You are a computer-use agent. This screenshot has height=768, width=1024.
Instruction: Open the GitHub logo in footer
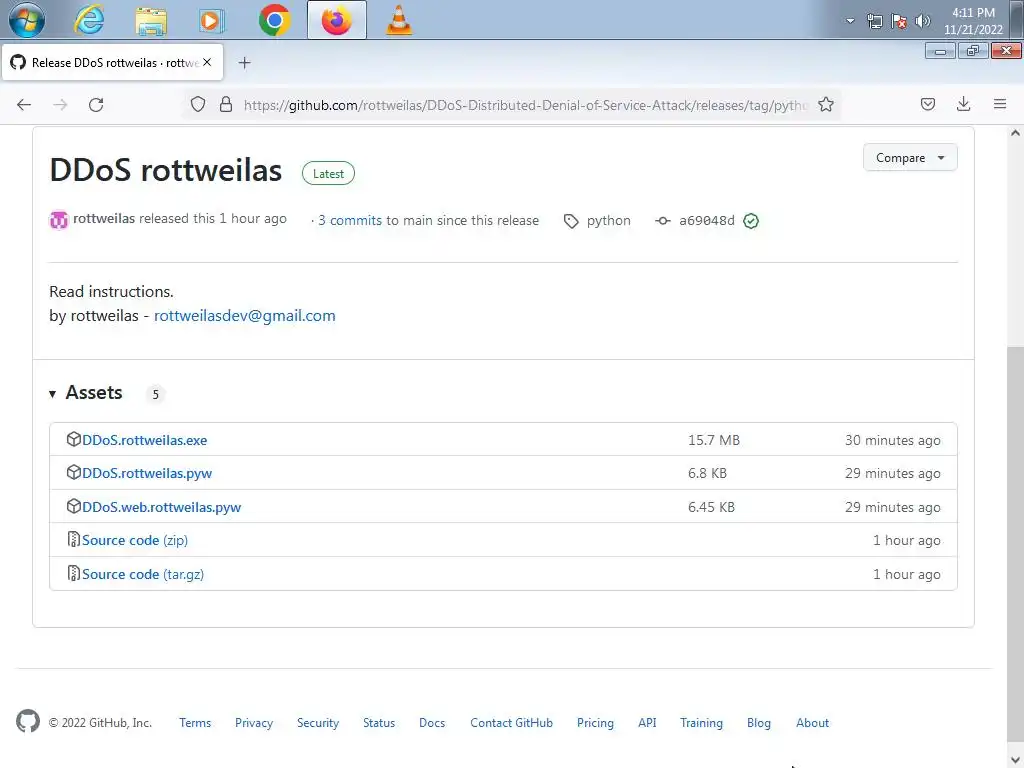click(x=27, y=722)
